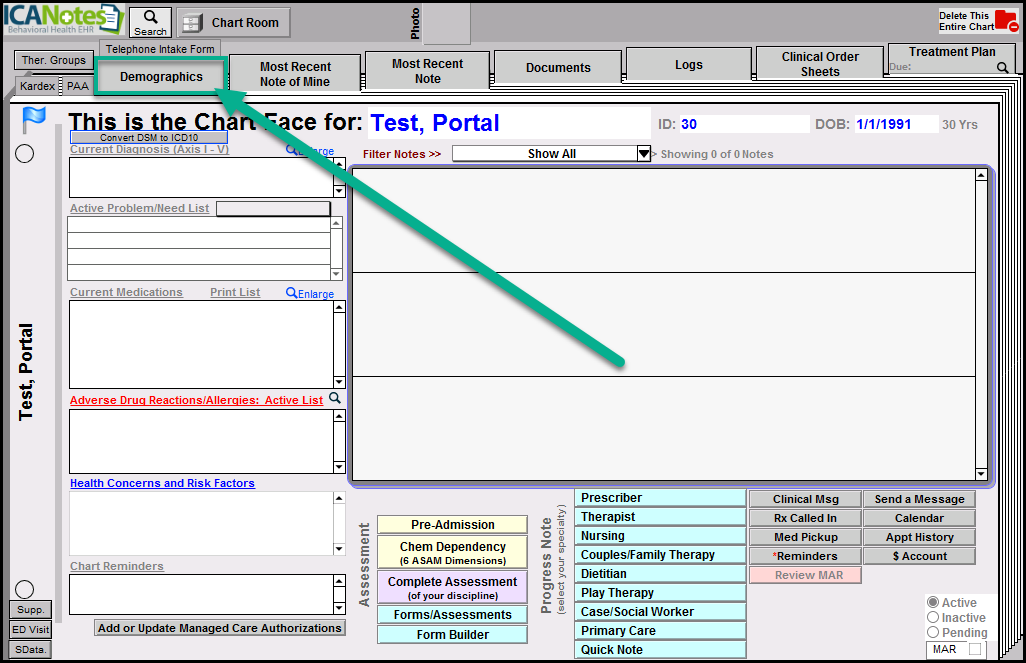
Task: Open the Demographics tab
Action: [x=161, y=77]
